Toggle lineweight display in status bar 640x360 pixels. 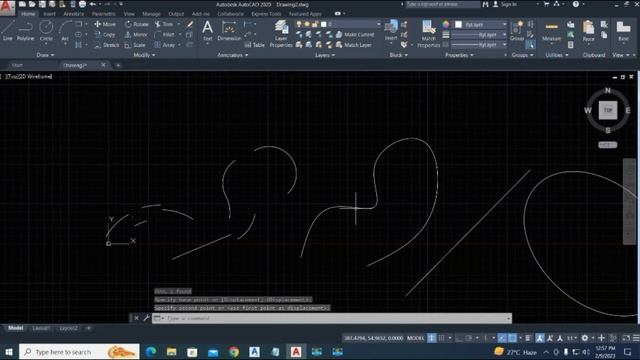[x=529, y=338]
